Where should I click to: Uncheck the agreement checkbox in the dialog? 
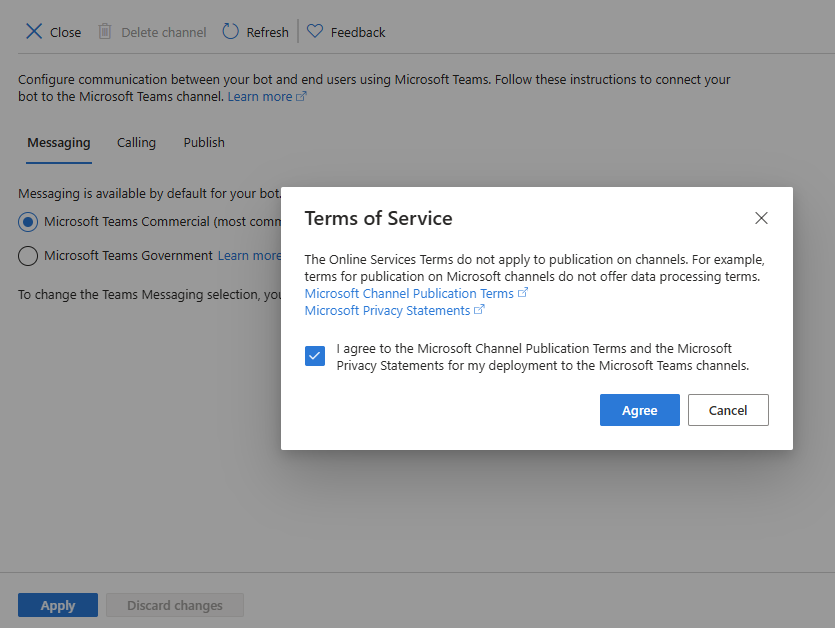(x=315, y=357)
